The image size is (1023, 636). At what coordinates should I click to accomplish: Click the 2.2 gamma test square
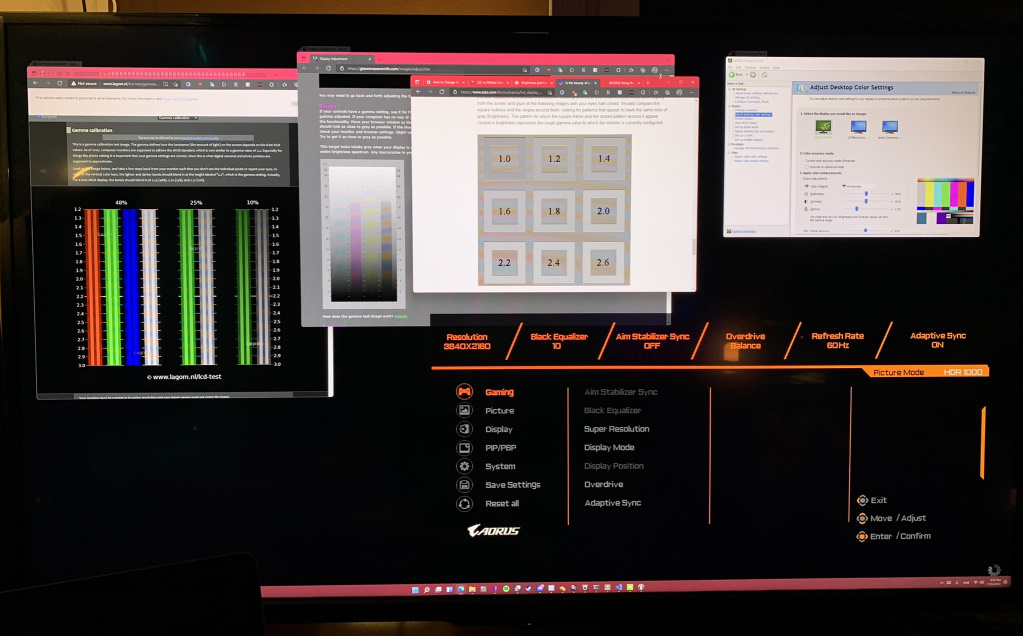pyautogui.click(x=504, y=262)
